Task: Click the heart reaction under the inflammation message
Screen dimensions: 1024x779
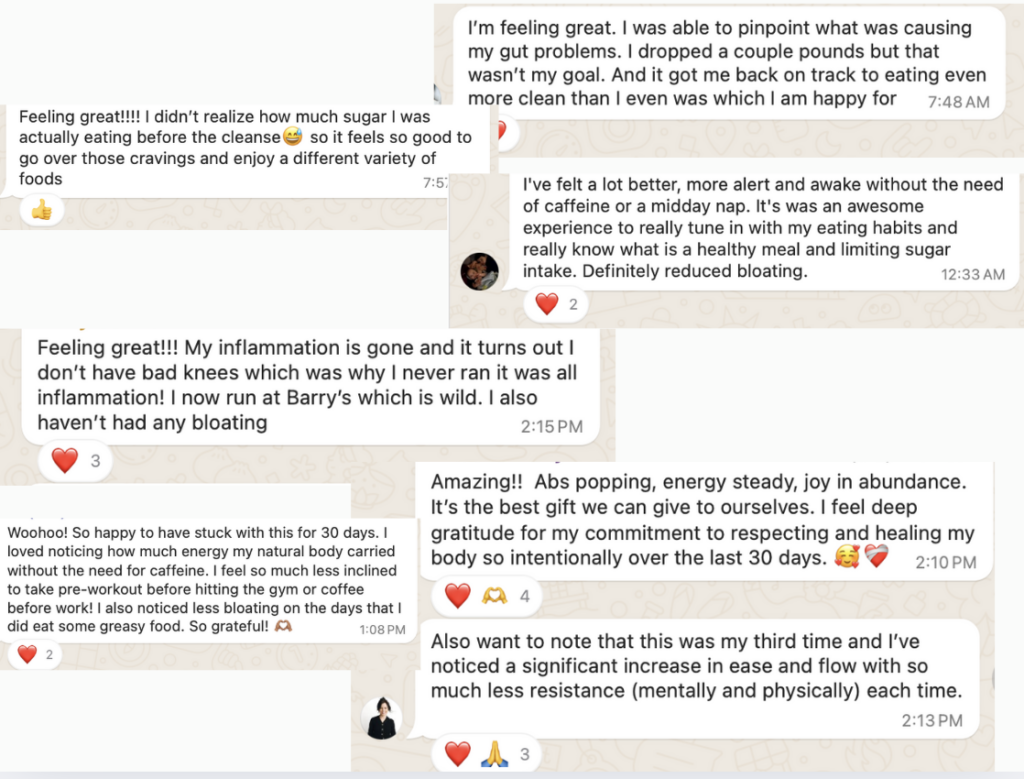Action: coord(65,460)
